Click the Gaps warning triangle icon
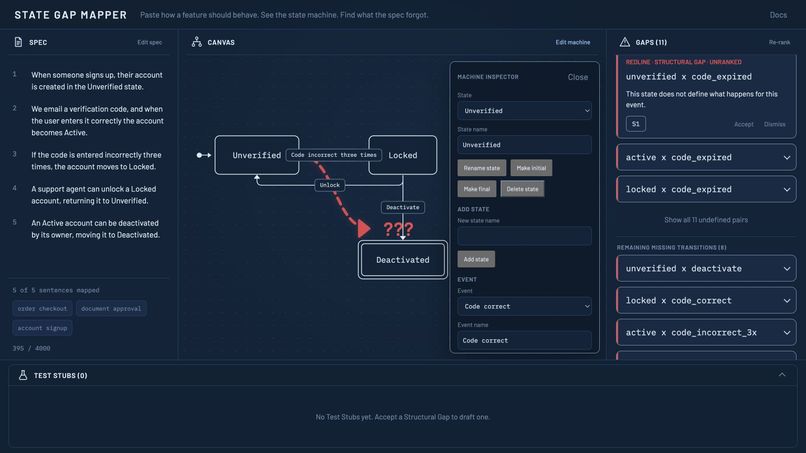 click(x=625, y=42)
